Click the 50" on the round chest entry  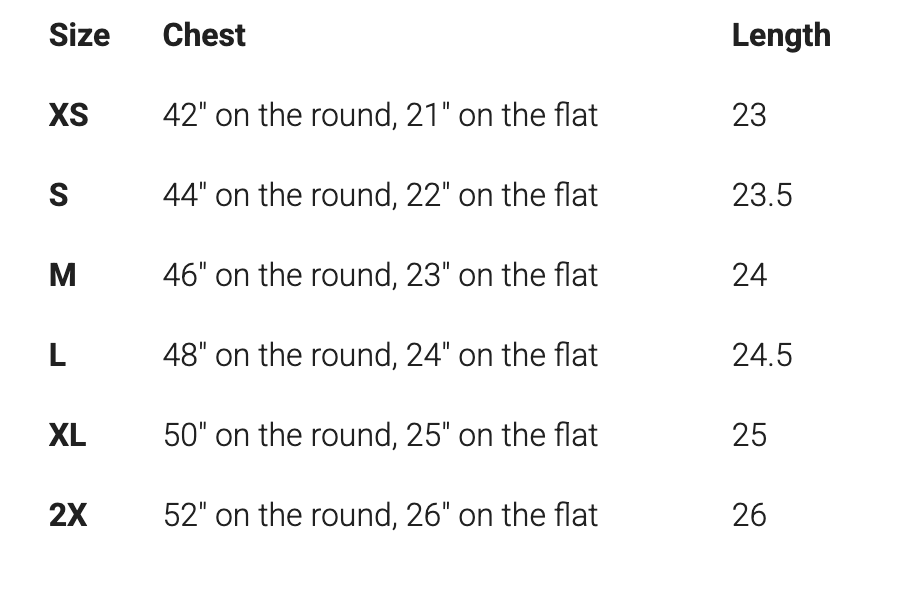(x=380, y=435)
